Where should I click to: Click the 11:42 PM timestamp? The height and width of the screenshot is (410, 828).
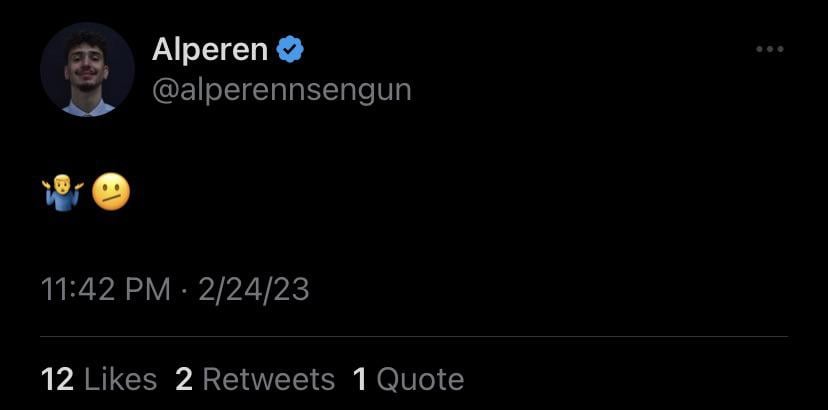[106, 290]
